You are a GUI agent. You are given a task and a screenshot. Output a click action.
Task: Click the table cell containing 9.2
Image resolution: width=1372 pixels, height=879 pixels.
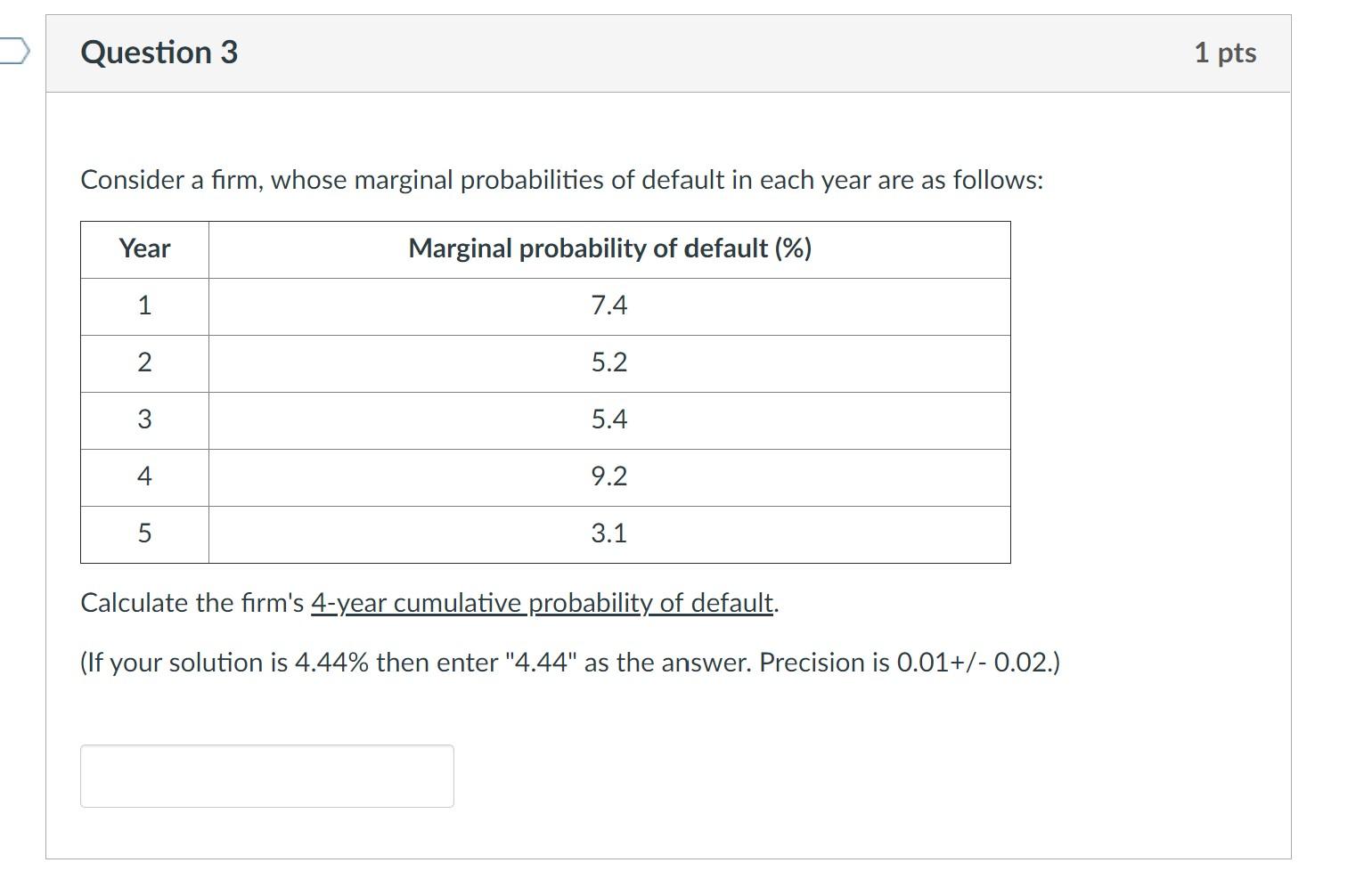point(610,477)
